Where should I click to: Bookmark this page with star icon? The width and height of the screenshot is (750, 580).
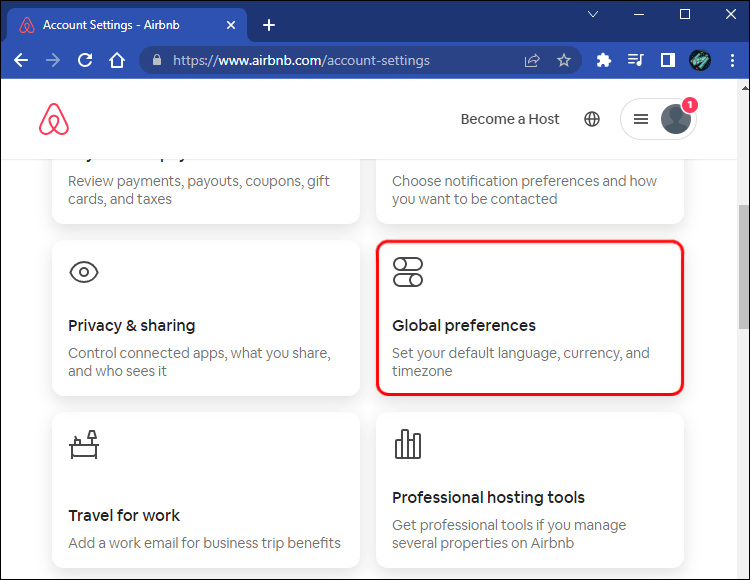click(x=564, y=60)
